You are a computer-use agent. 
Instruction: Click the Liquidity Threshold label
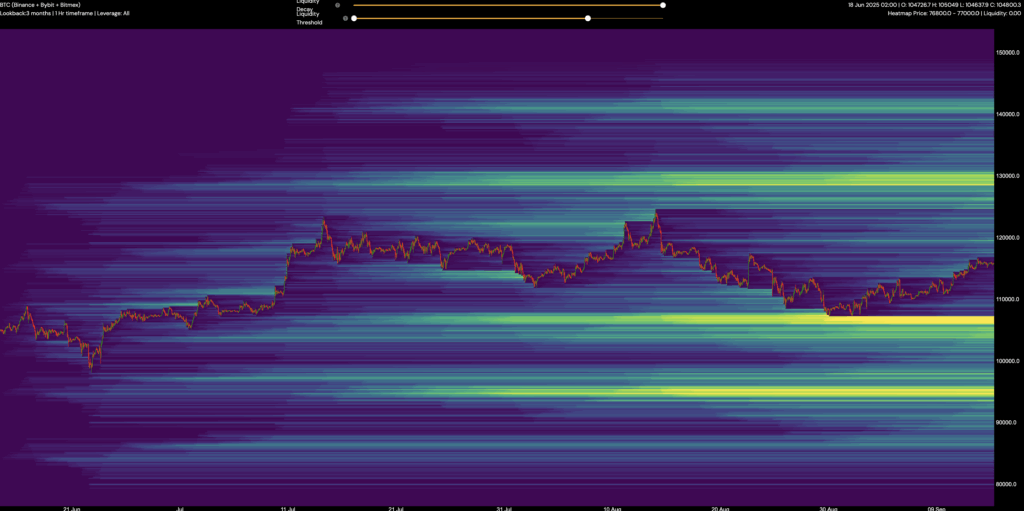click(310, 18)
